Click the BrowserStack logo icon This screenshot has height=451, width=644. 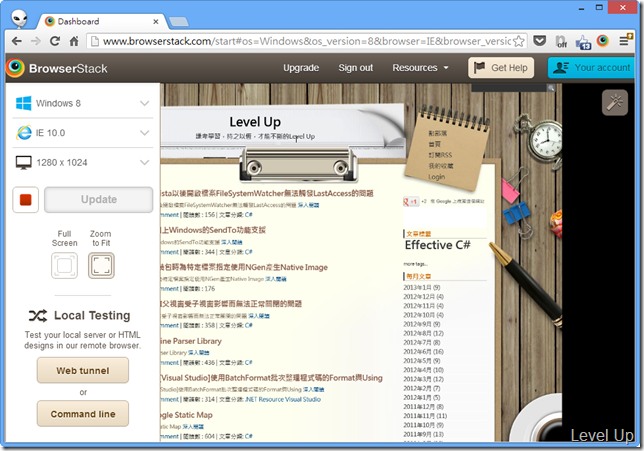[15, 68]
